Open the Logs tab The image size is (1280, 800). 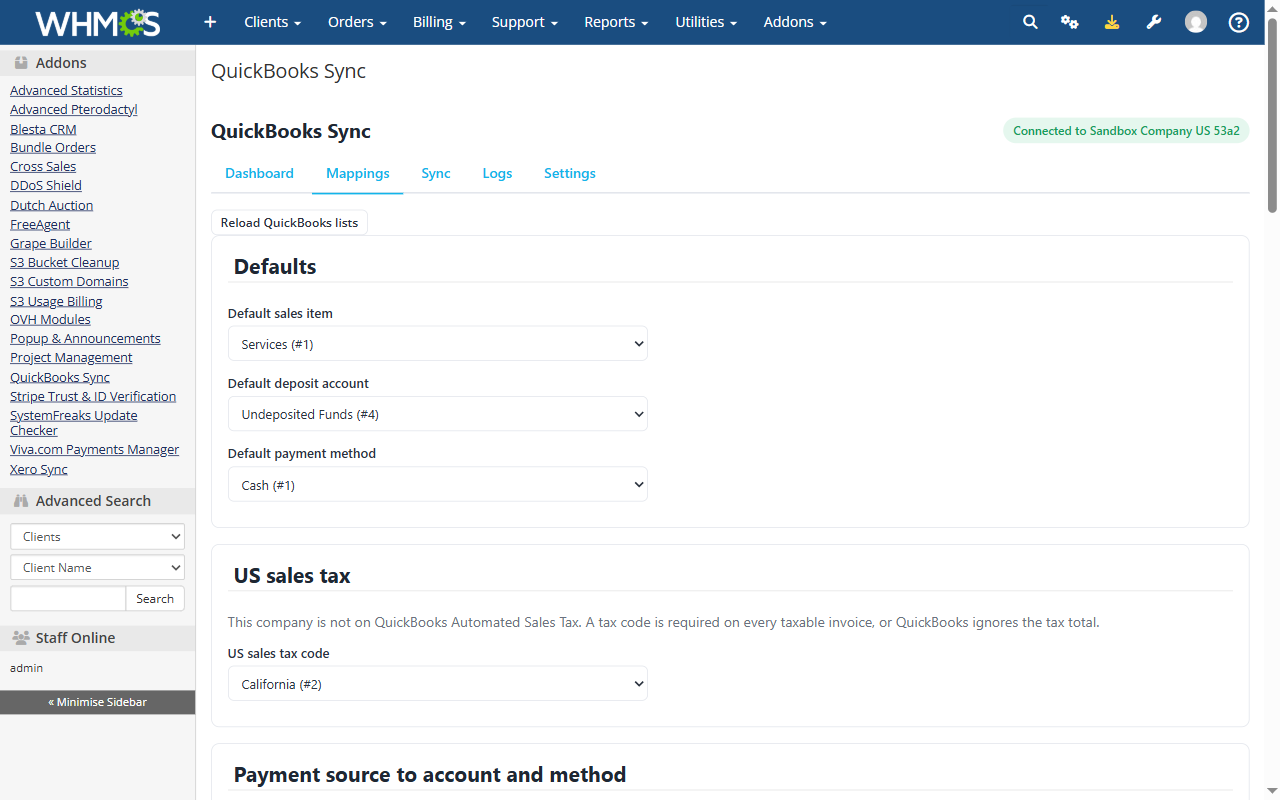pos(497,173)
